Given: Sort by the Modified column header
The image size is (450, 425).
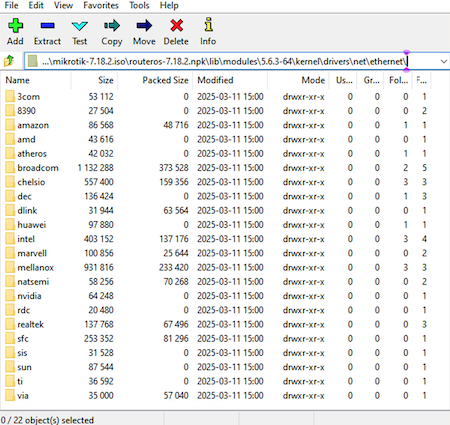Looking at the screenshot, I should [230, 80].
